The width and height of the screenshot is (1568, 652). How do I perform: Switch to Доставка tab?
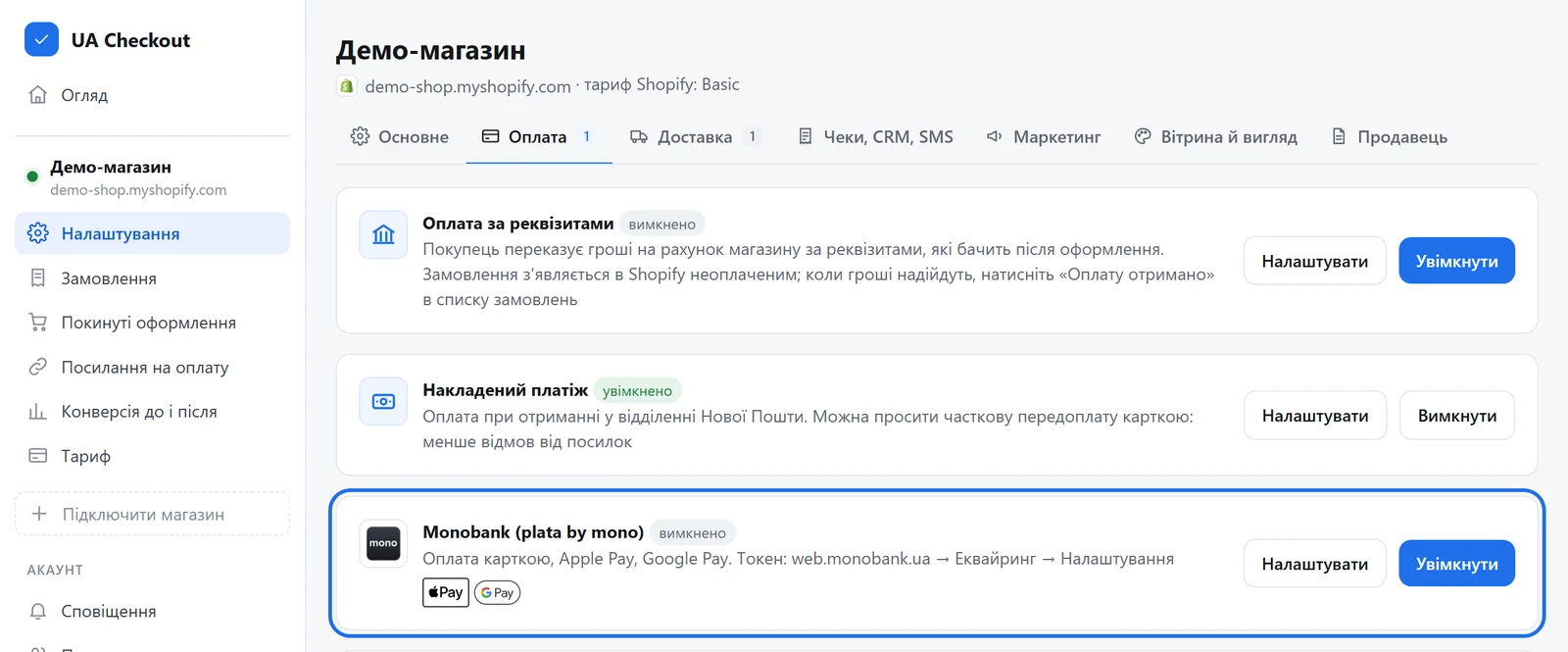[696, 136]
